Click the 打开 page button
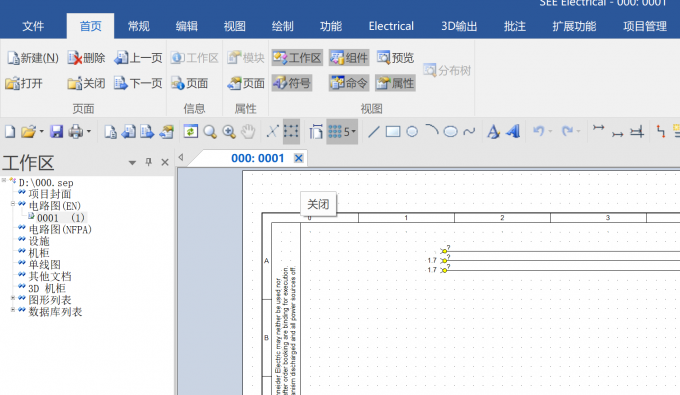 (24, 83)
